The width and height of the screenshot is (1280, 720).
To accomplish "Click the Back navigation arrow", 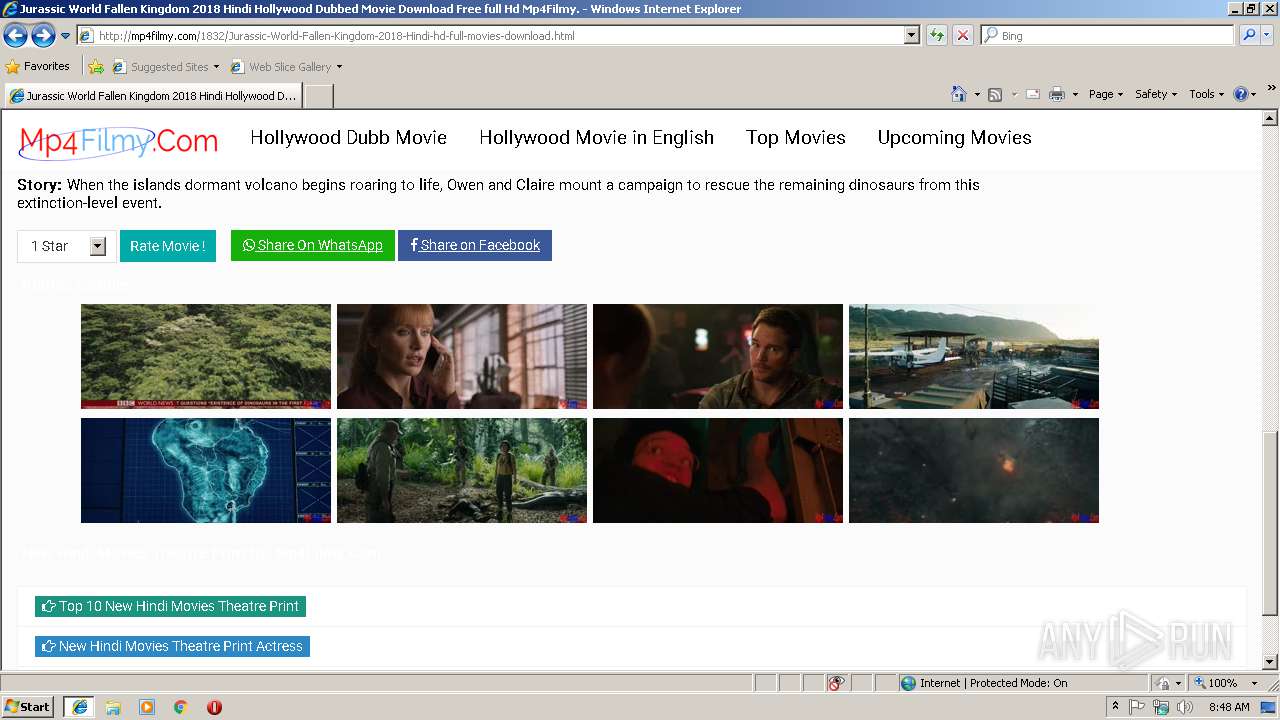I will click(15, 36).
